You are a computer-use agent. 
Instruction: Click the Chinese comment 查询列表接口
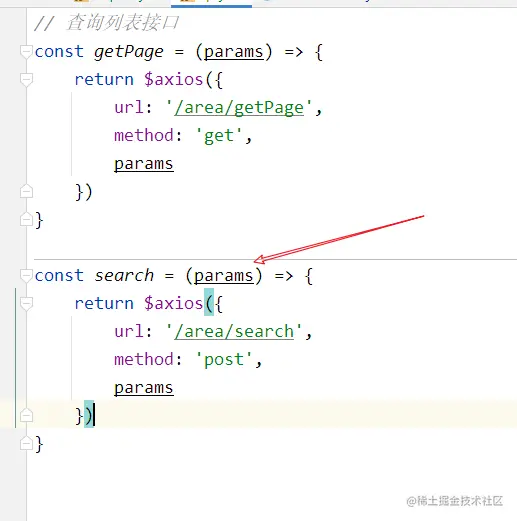(x=122, y=23)
